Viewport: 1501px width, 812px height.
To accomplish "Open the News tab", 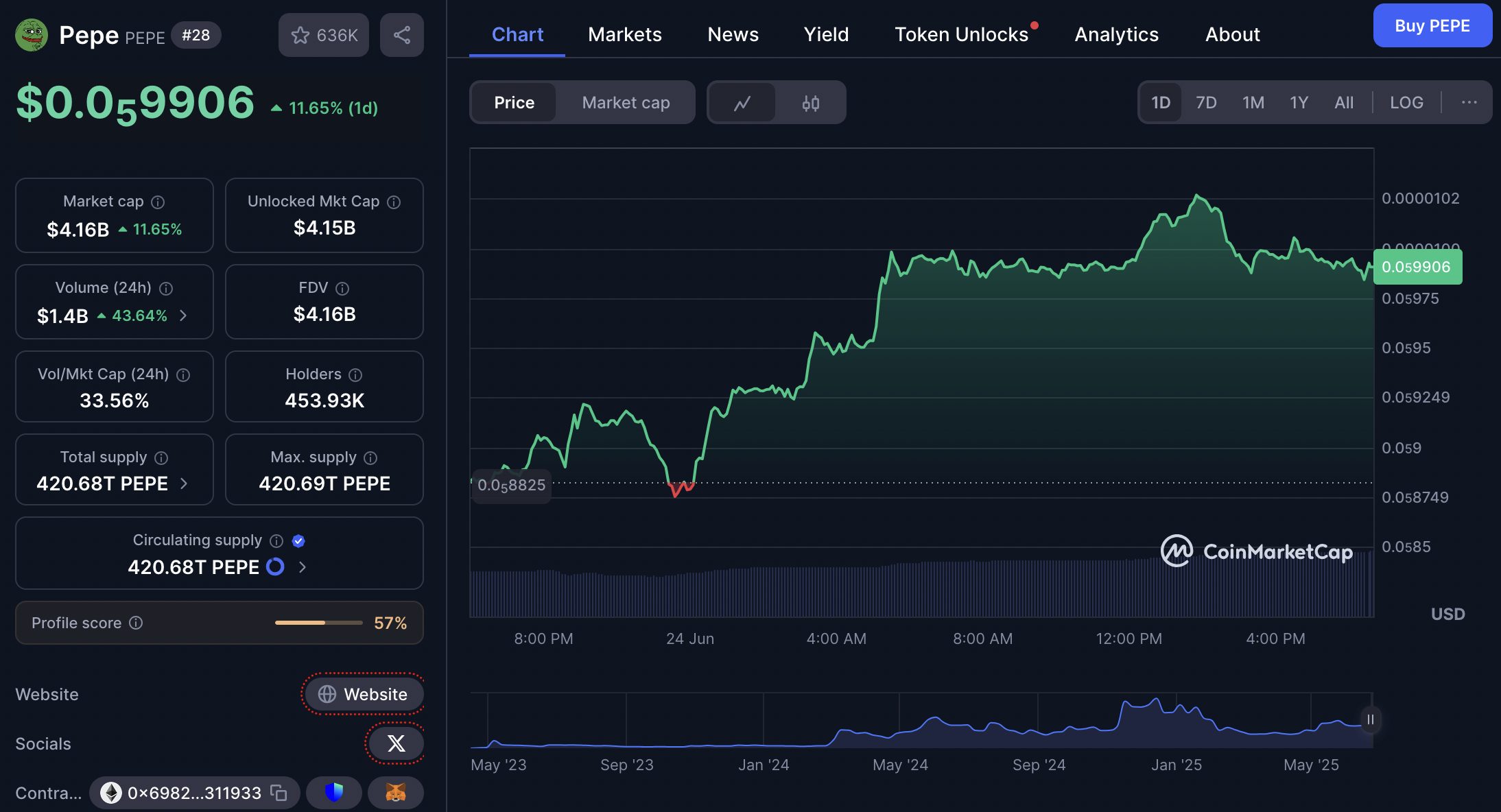I will pyautogui.click(x=733, y=34).
